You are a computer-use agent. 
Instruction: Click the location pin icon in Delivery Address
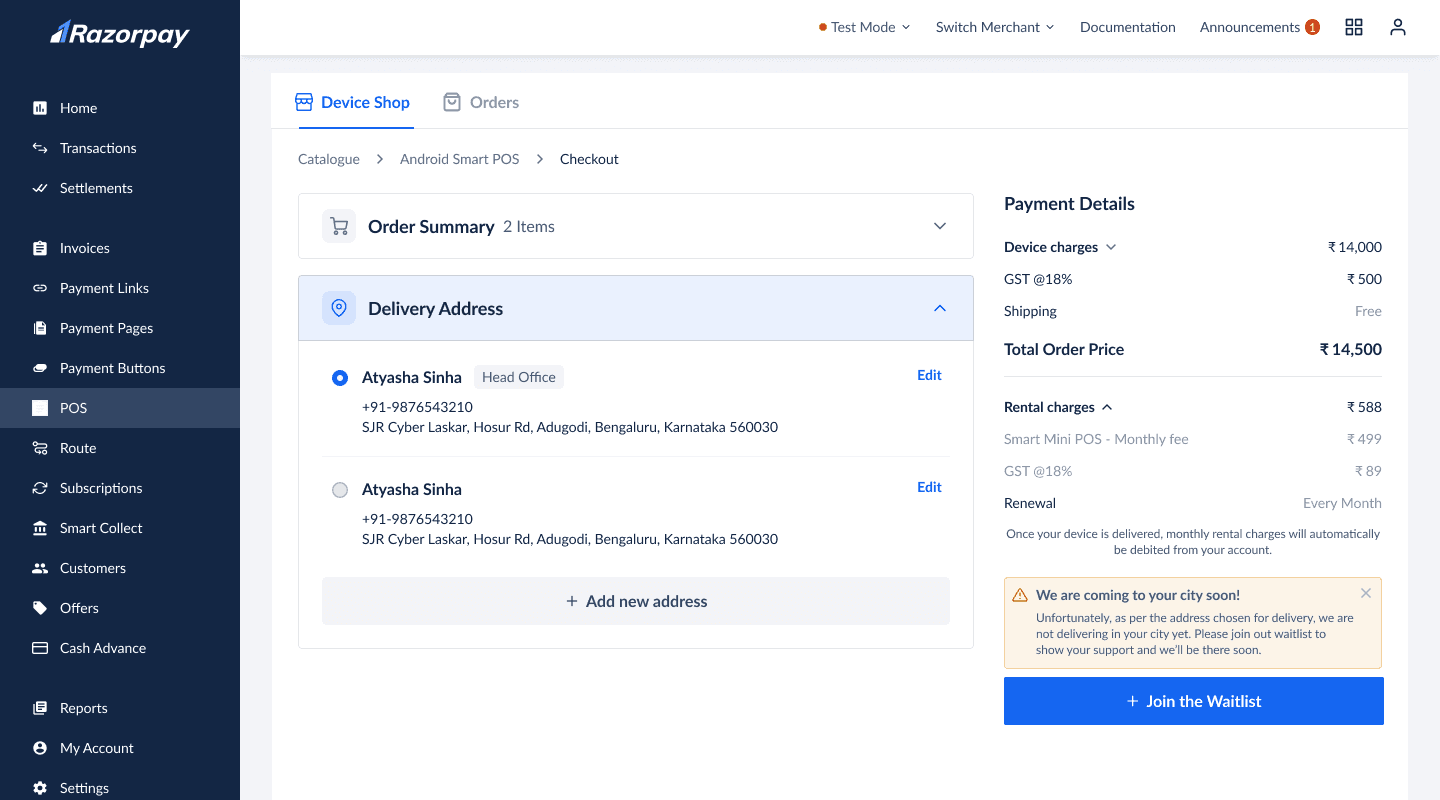coord(339,308)
